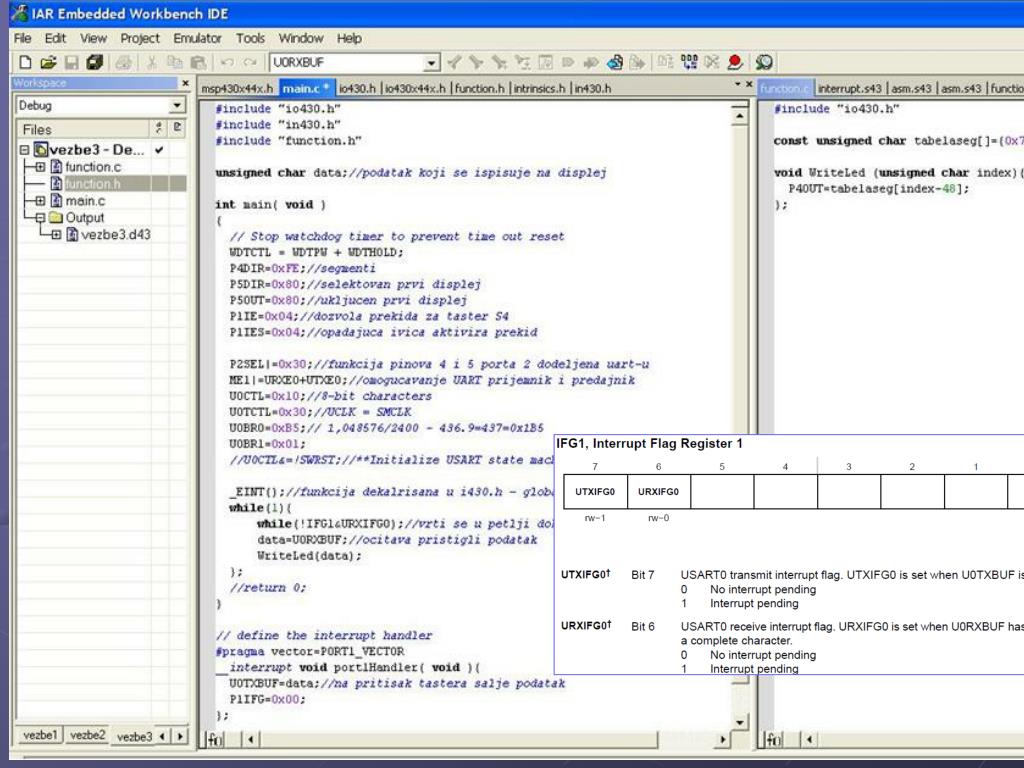
Task: Click the Copy toolbar icon
Action: [174, 62]
